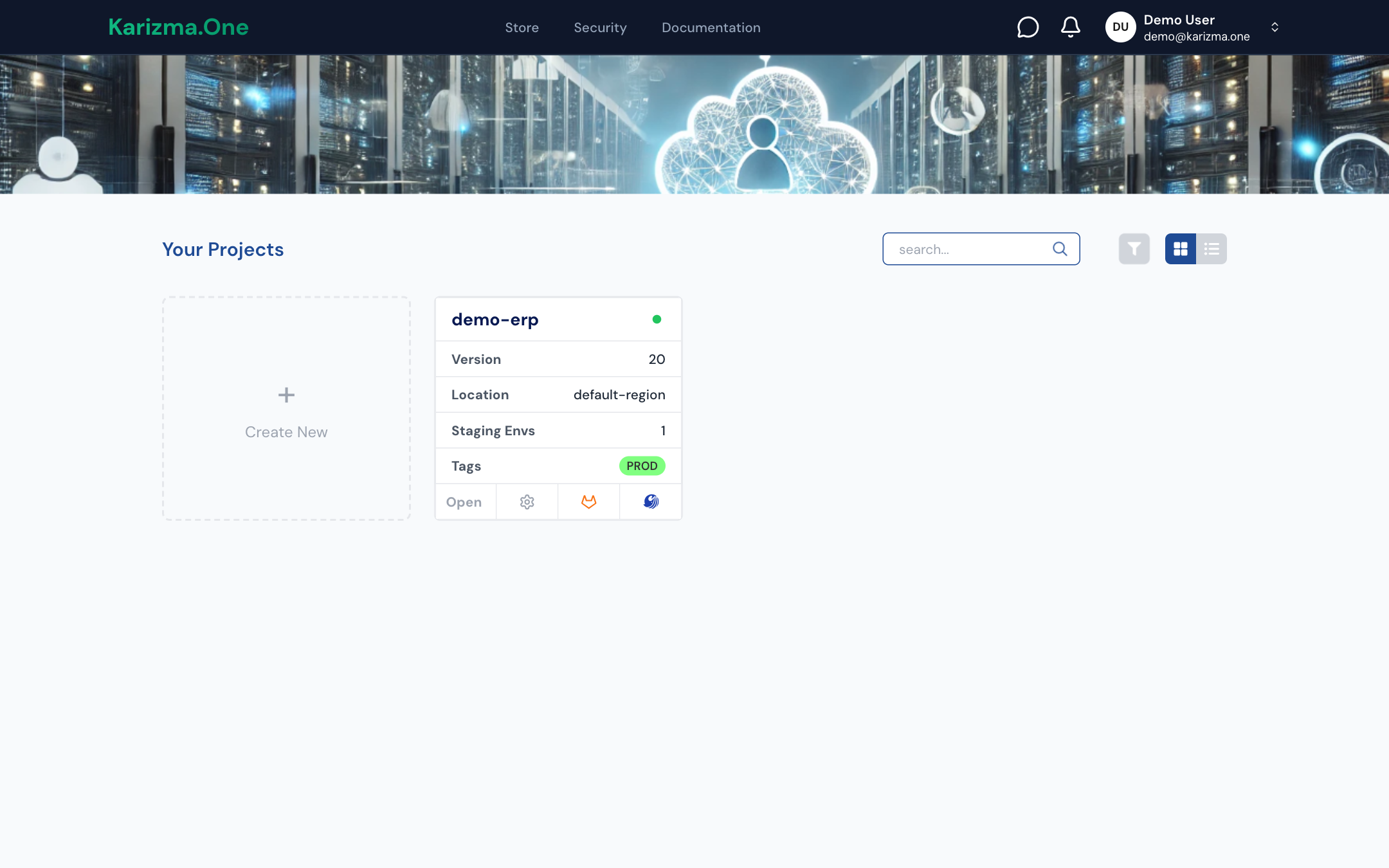Click the Staging Envs label
This screenshot has width=1389, height=868.
coord(493,431)
